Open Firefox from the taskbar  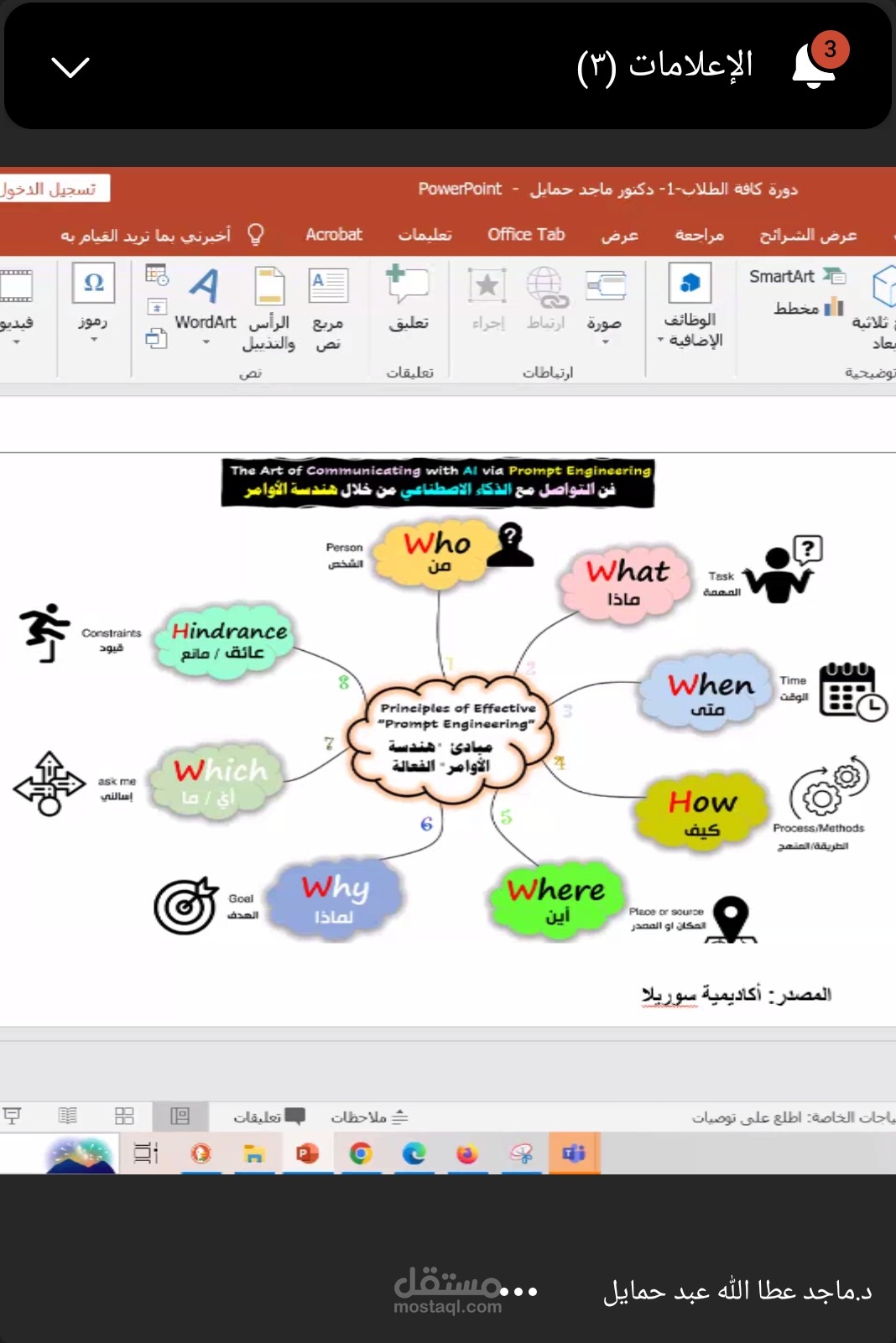pyautogui.click(x=466, y=1153)
